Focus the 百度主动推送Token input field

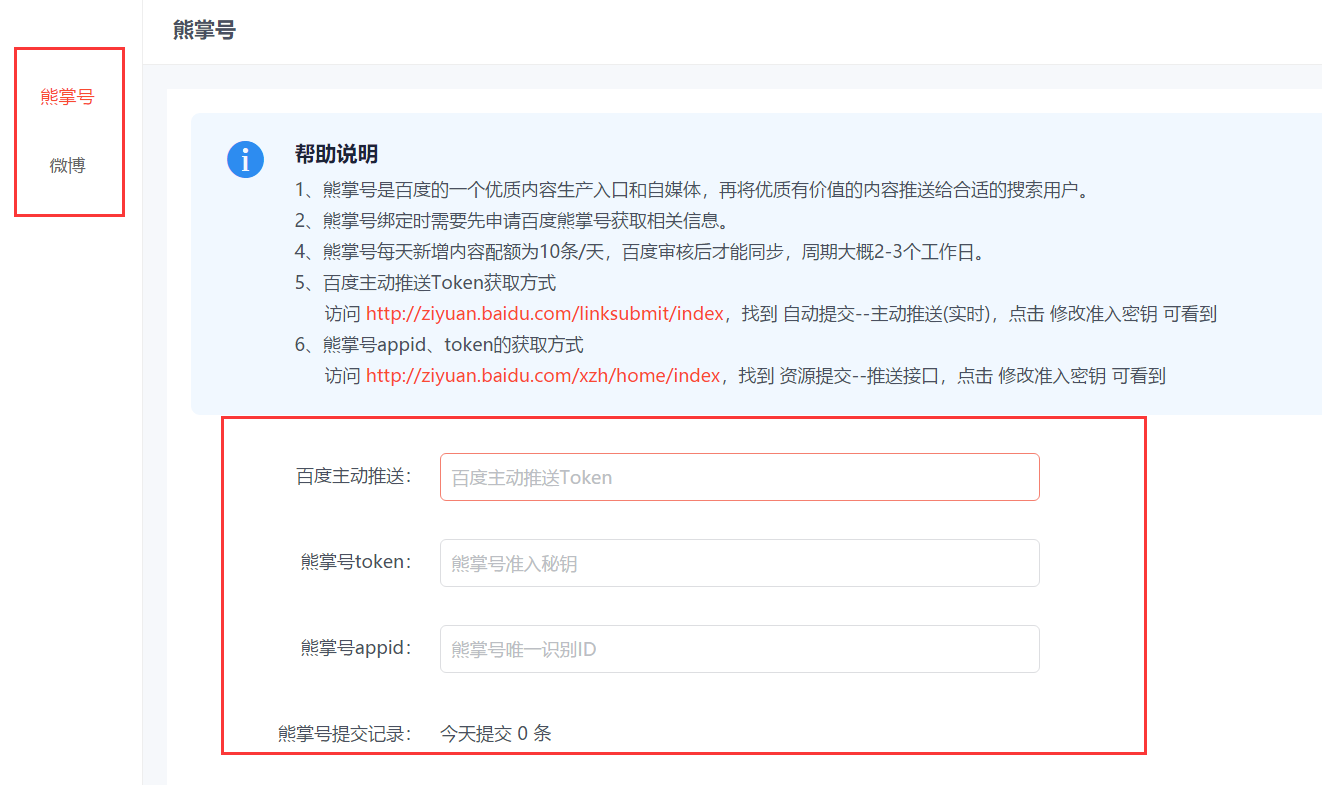click(740, 477)
